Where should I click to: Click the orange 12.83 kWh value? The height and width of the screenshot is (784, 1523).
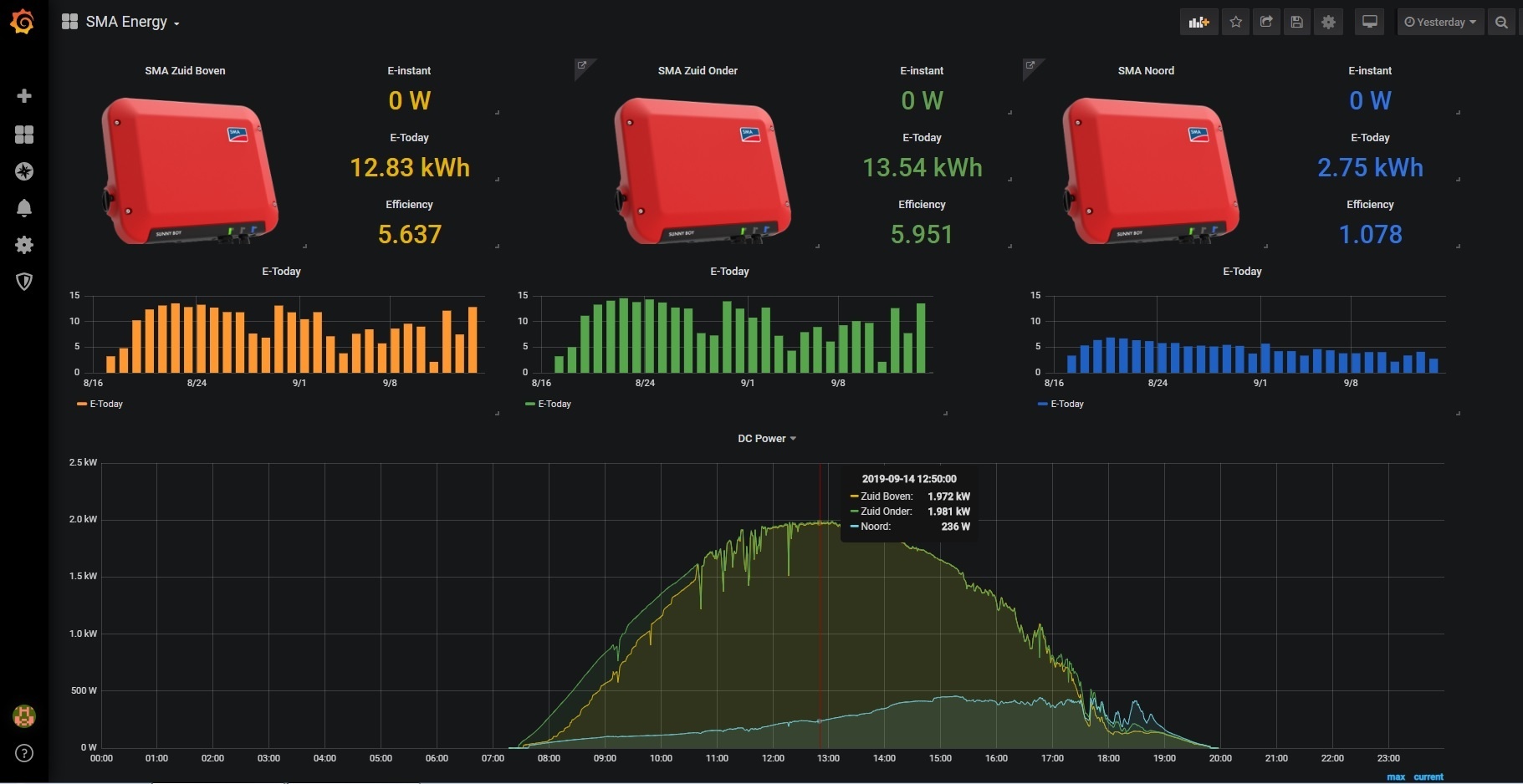click(410, 168)
